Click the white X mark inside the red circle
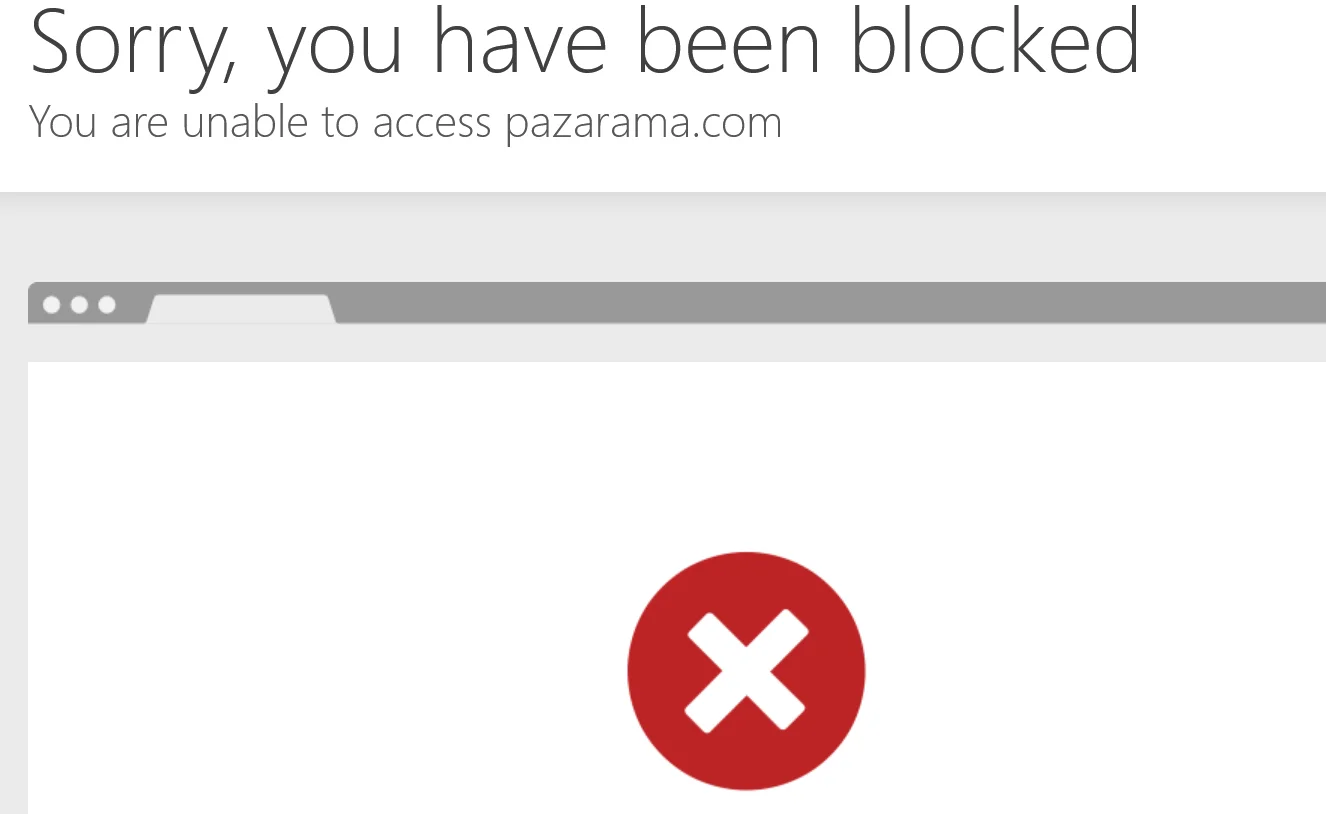Viewport: 1326px width, 814px height. tap(746, 671)
